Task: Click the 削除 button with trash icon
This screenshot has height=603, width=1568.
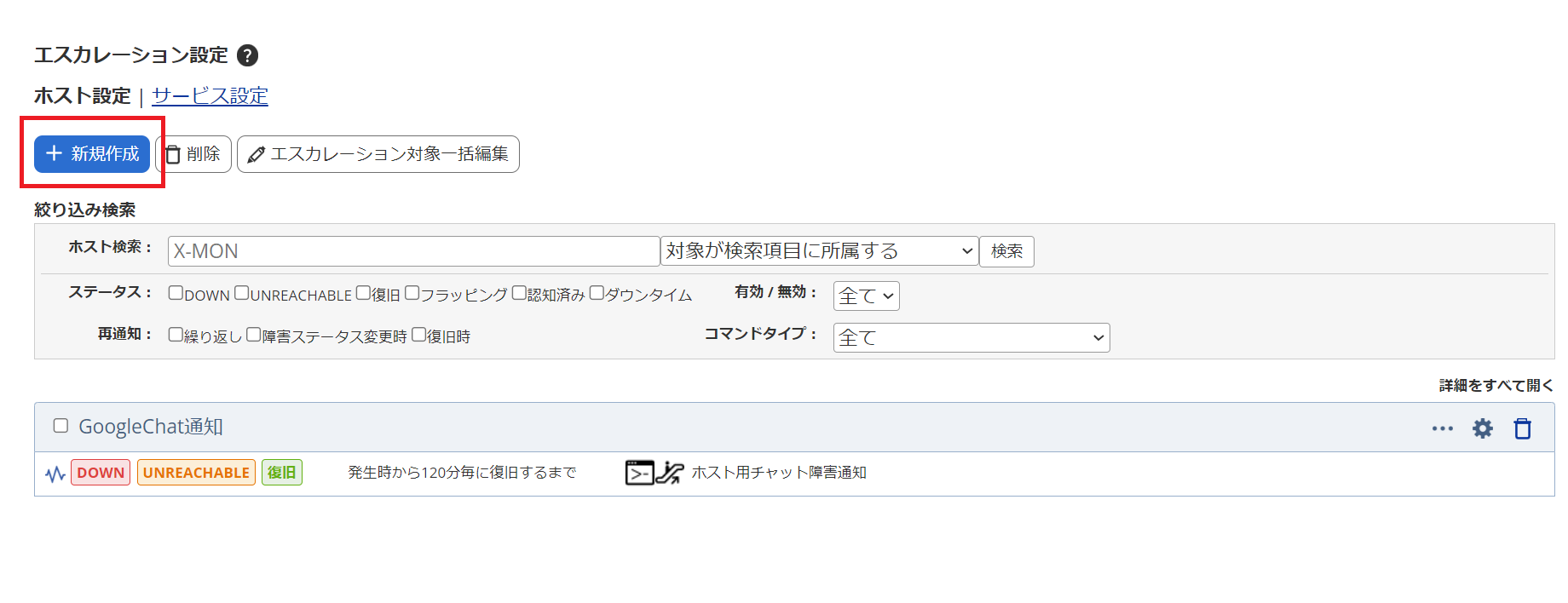Action: (x=193, y=154)
